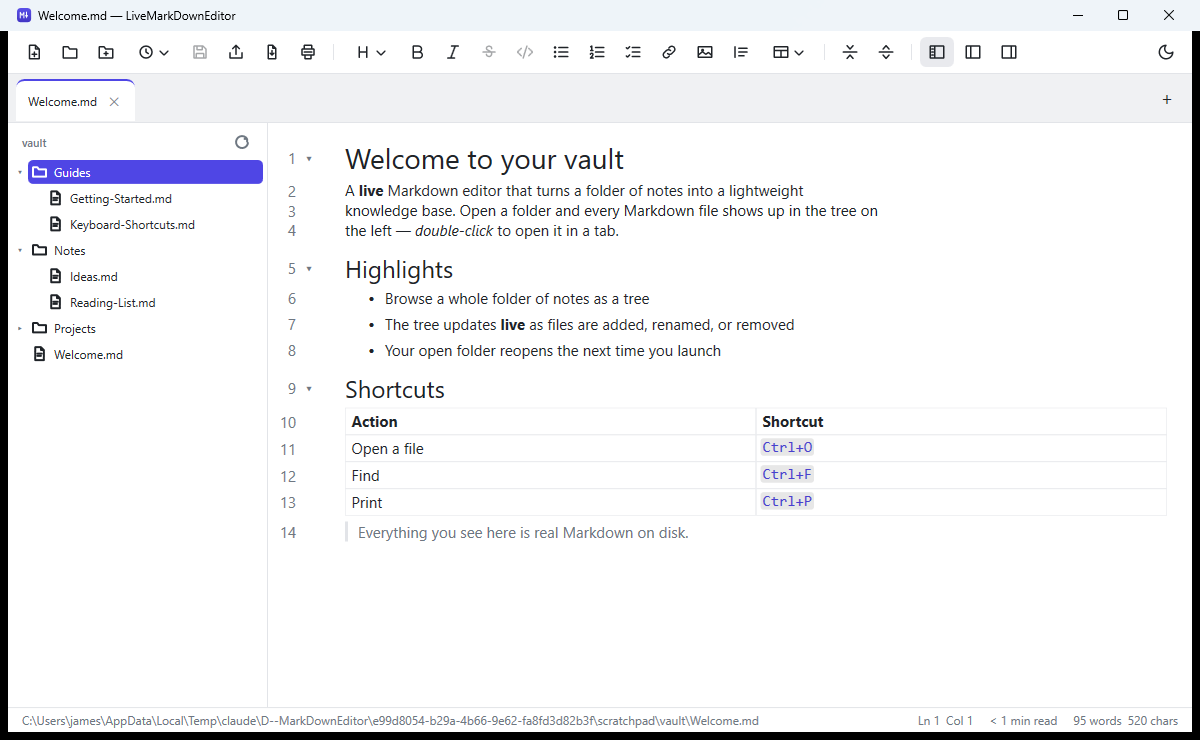The image size is (1200, 740).
Task: Select Reading-List.md in the tree
Action: [x=112, y=303]
